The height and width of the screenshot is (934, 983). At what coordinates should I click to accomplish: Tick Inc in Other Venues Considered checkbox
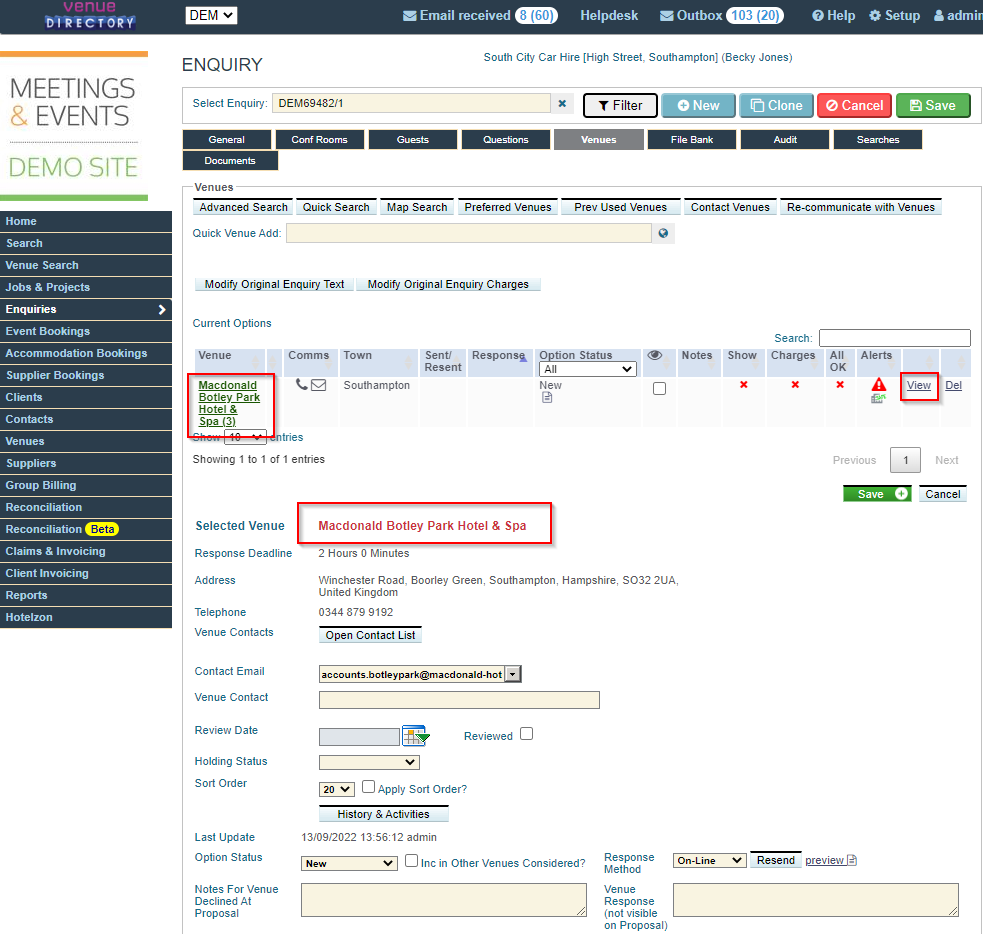(x=411, y=861)
